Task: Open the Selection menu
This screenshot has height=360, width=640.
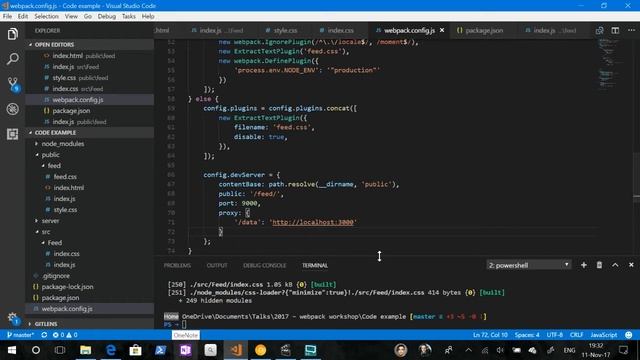Action: 46,16
